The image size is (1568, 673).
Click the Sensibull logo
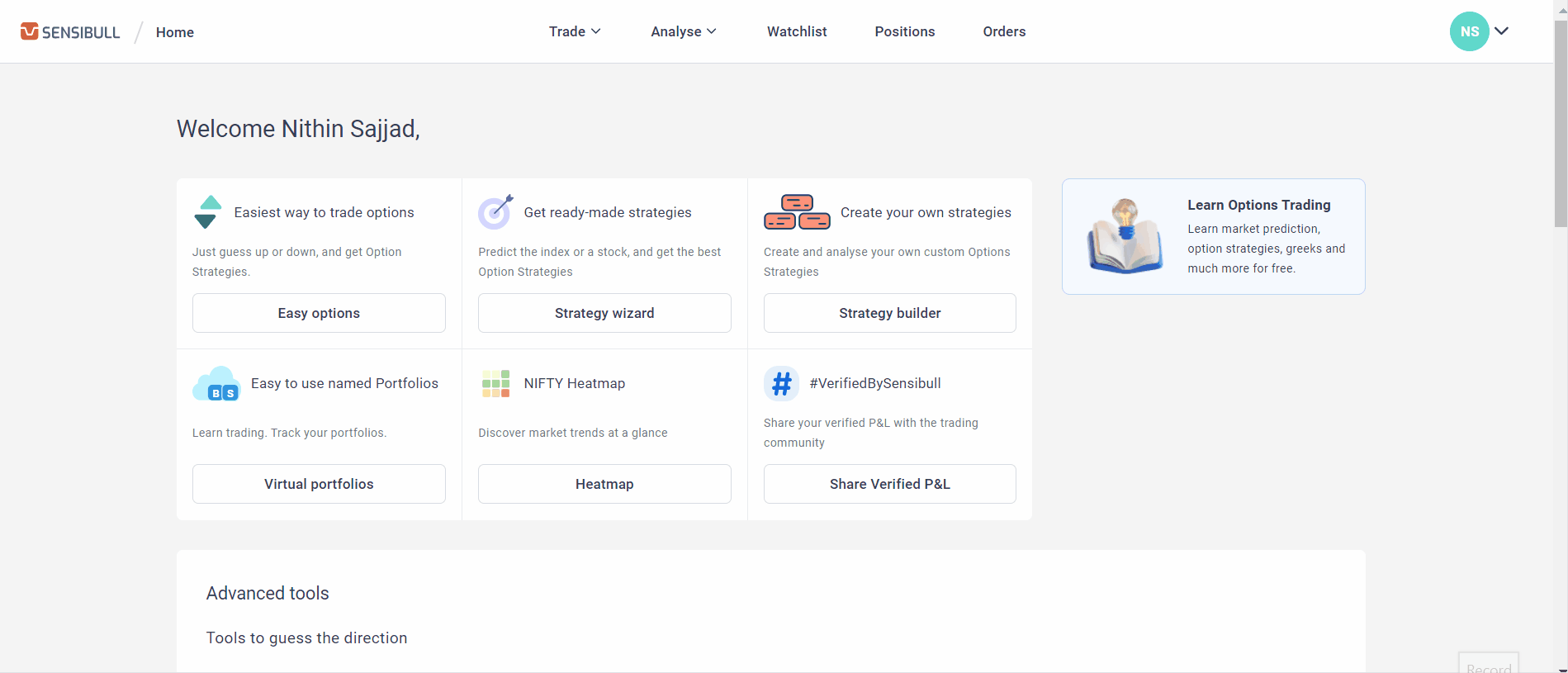tap(70, 32)
